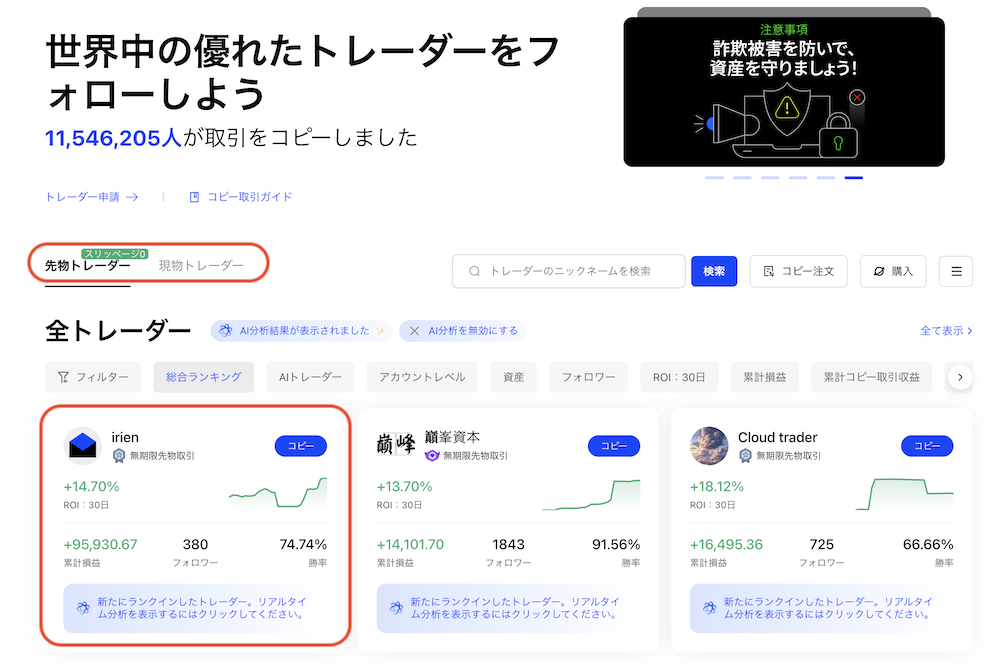This screenshot has width=1000, height=664.
Task: Click X icon to disable AI分析
Action: pyautogui.click(x=415, y=330)
